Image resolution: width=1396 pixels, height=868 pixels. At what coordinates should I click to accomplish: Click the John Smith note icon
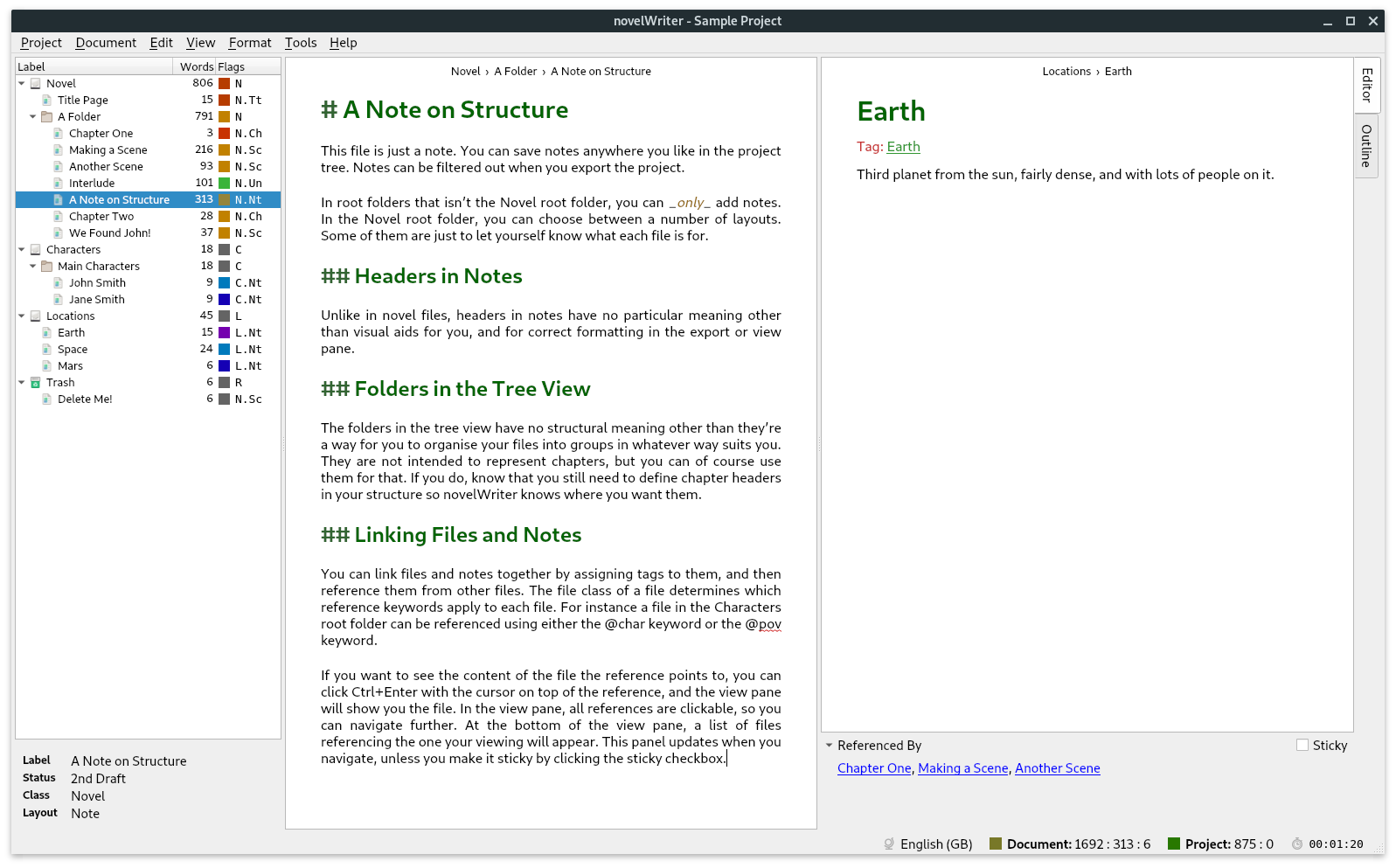tap(59, 283)
